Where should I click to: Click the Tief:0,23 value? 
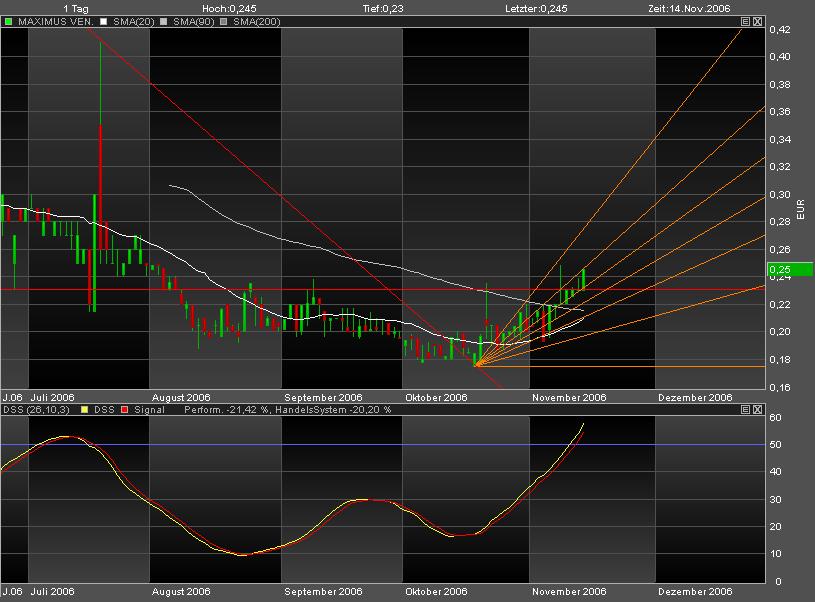[383, 8]
